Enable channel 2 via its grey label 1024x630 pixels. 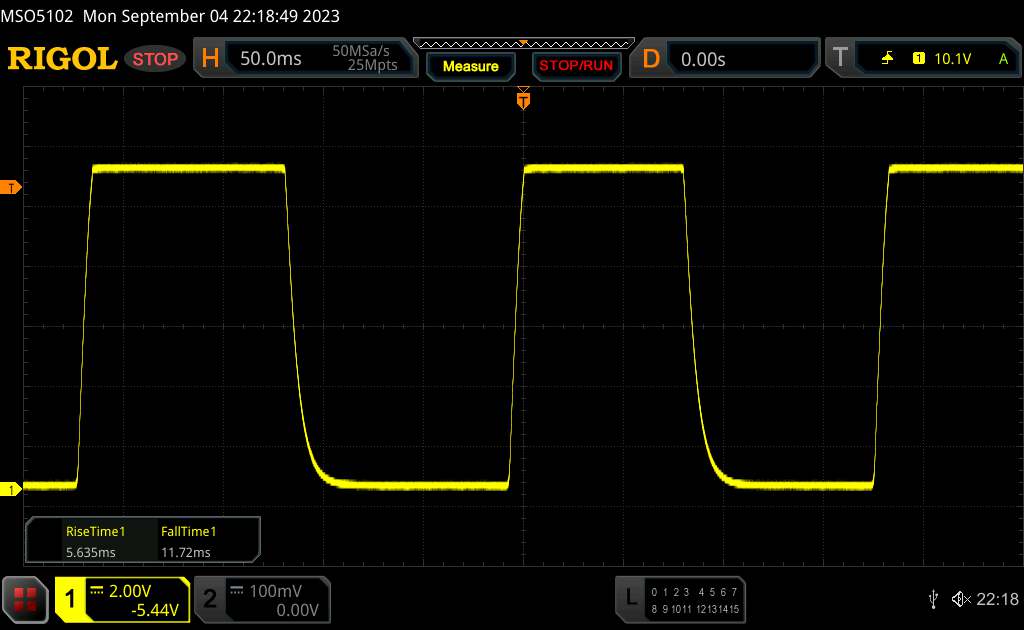pos(210,599)
